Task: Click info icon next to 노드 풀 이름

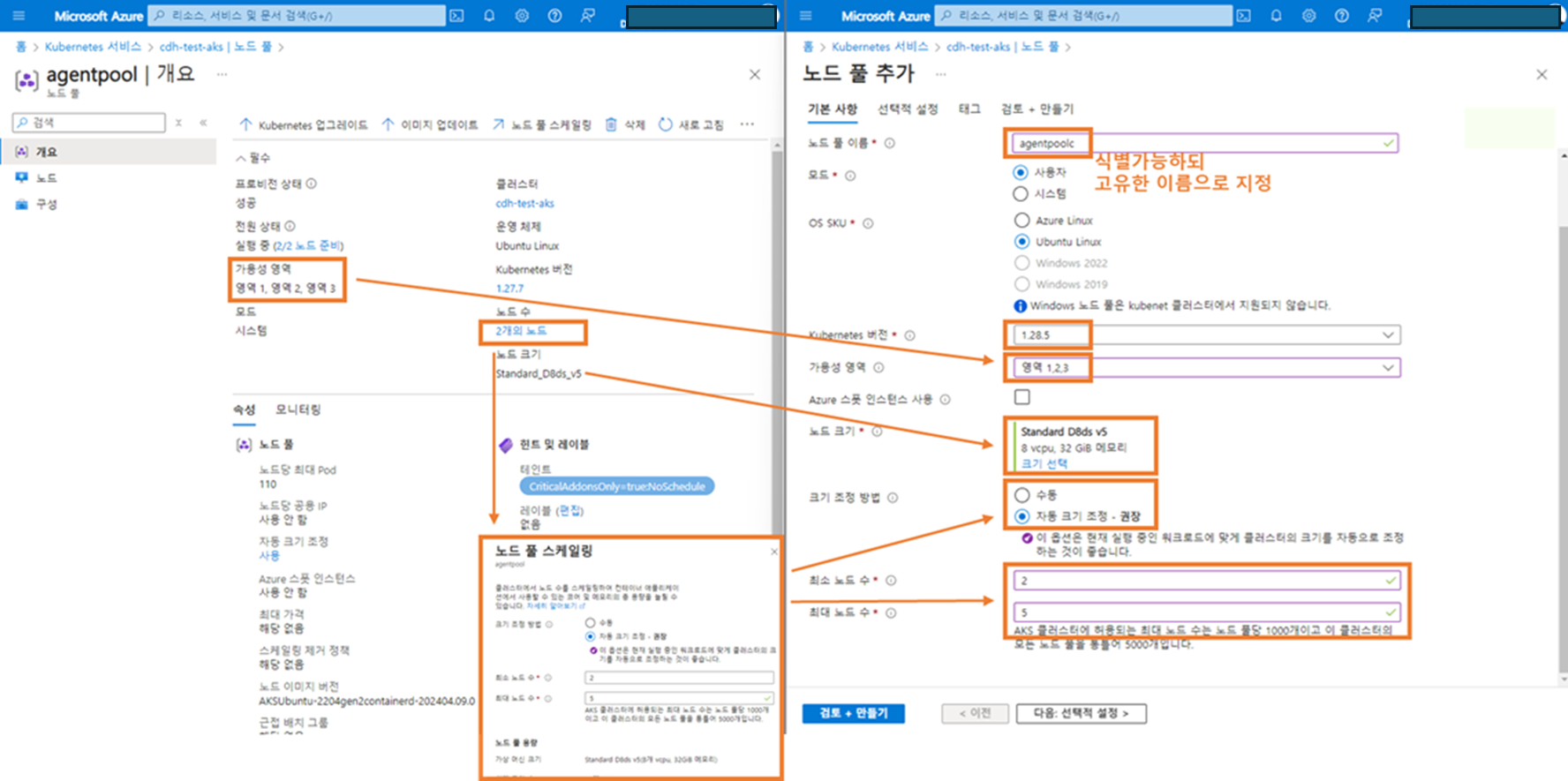Action: (x=889, y=143)
